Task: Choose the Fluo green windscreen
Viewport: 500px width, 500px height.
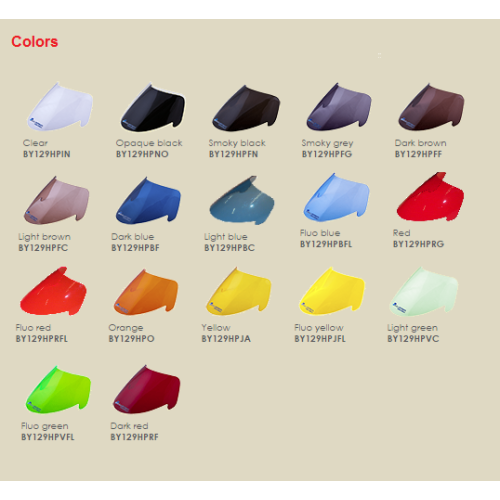Action: click(58, 390)
